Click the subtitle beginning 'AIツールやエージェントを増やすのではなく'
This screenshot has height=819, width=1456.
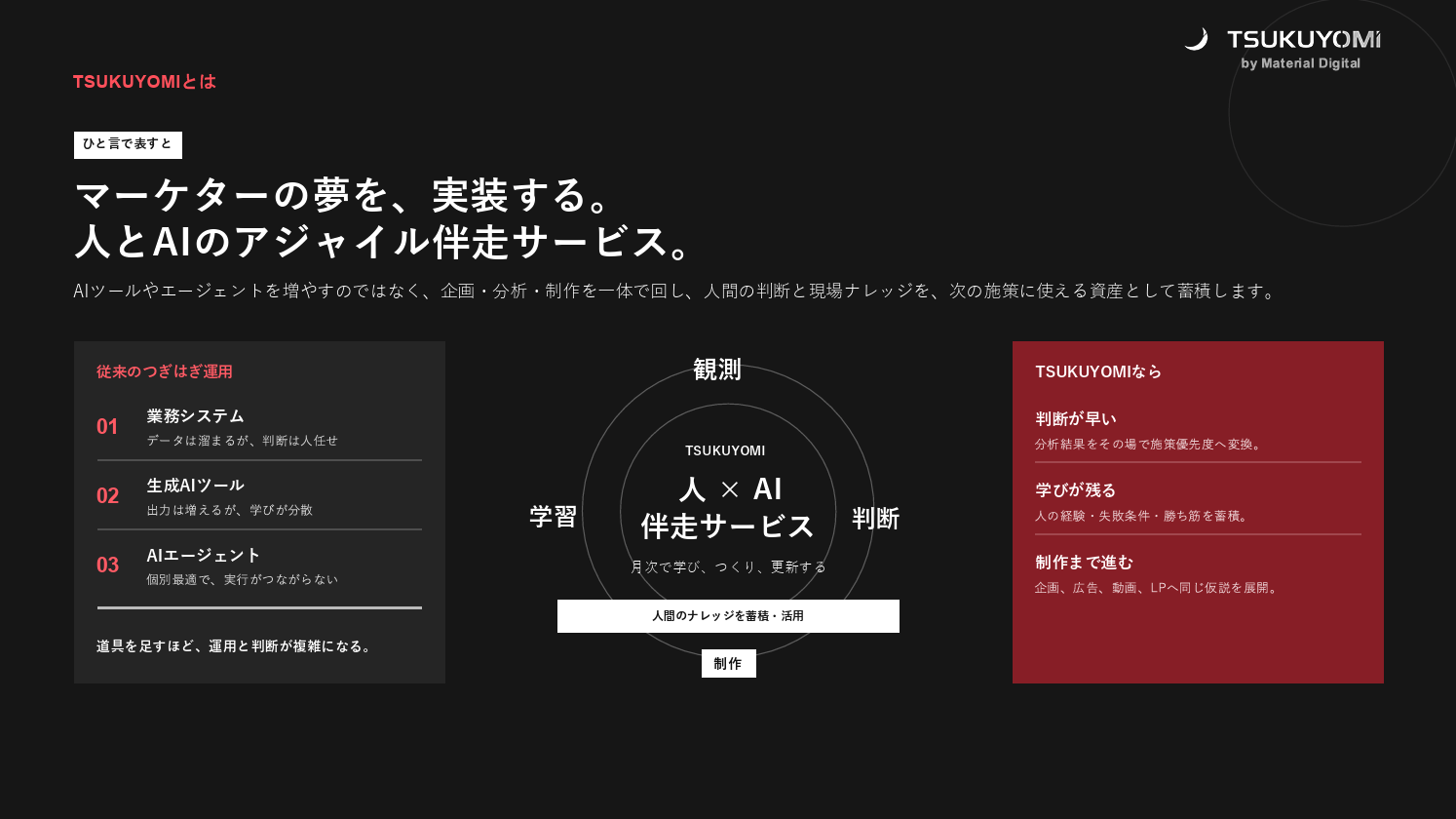pos(676,291)
